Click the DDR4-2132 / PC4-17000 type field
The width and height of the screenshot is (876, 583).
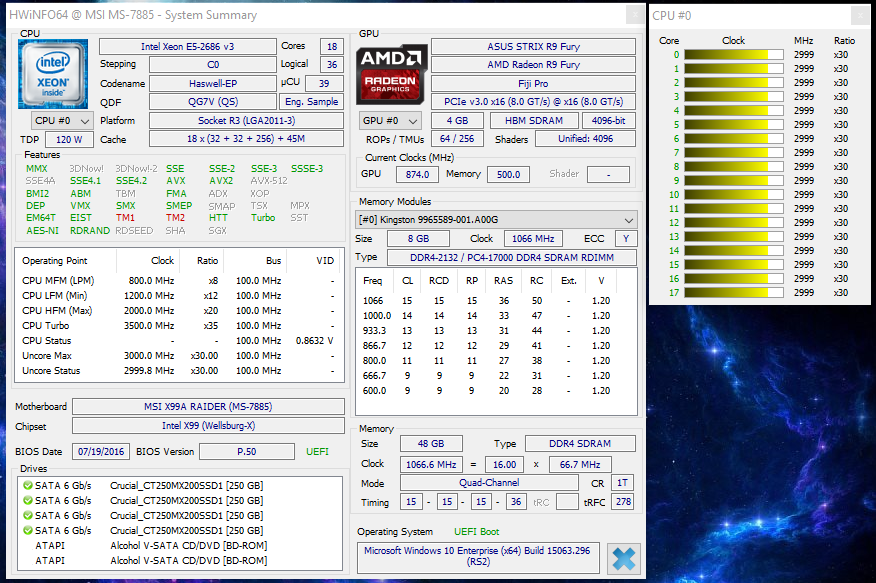click(x=512, y=257)
